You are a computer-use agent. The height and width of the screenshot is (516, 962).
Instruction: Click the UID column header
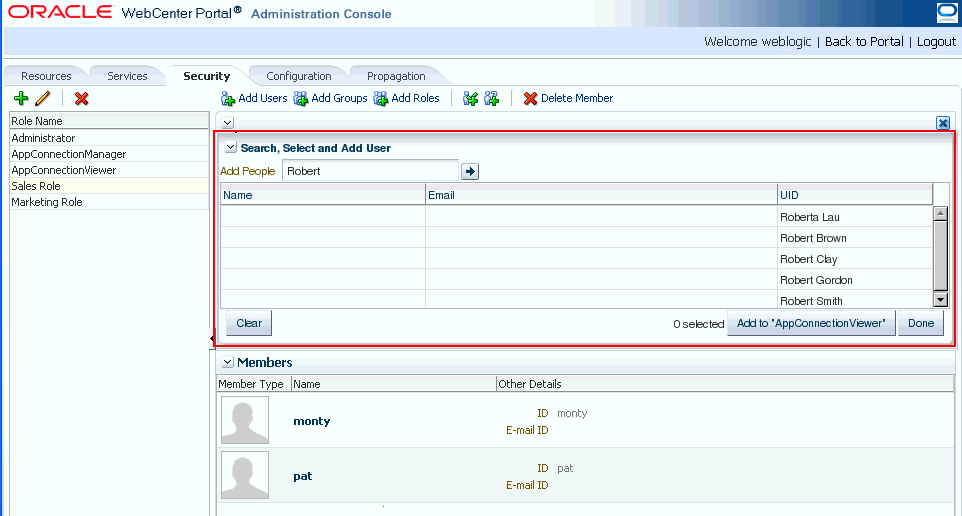point(855,195)
